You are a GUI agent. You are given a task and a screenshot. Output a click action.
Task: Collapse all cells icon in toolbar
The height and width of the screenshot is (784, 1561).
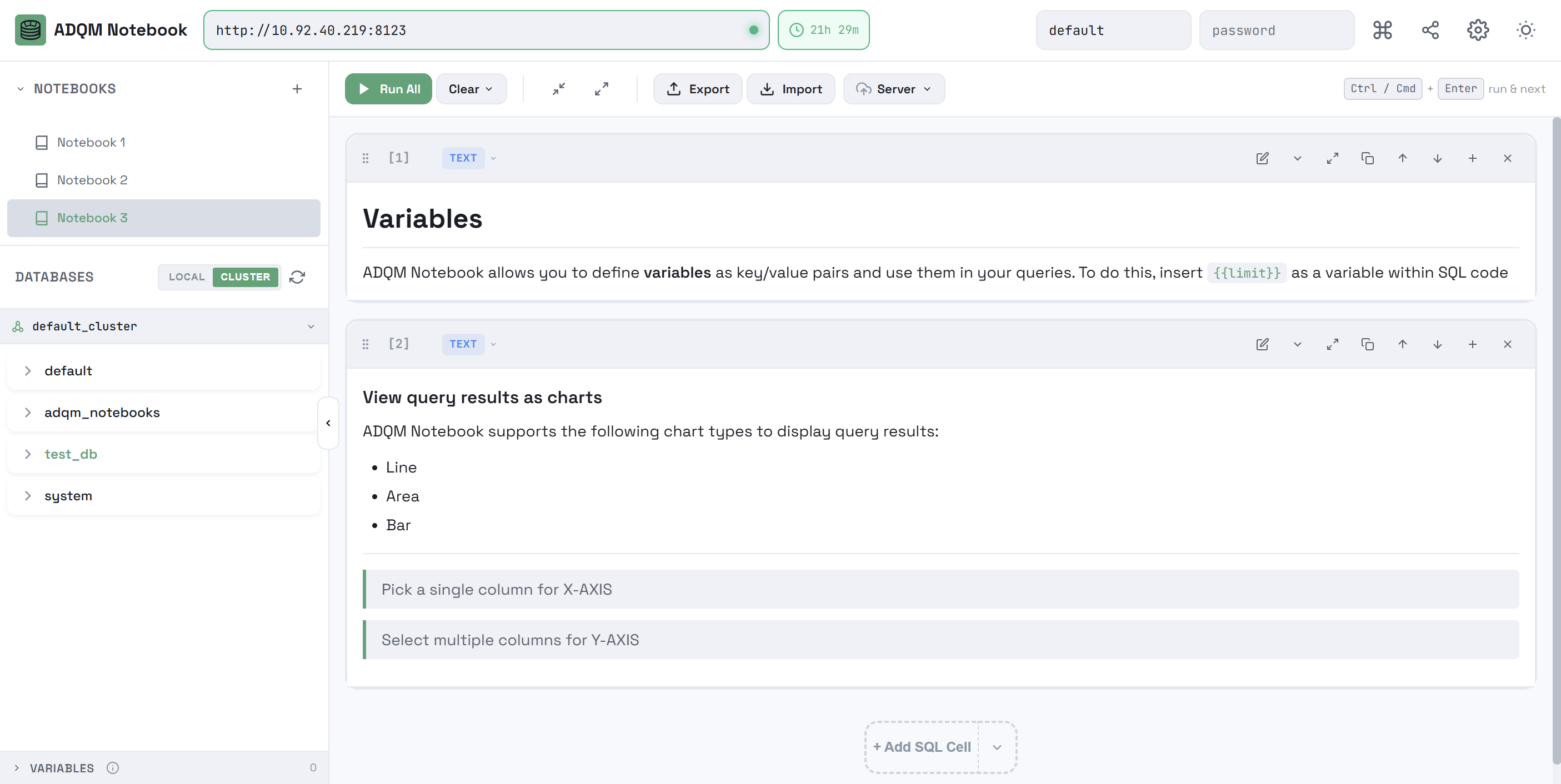click(559, 89)
